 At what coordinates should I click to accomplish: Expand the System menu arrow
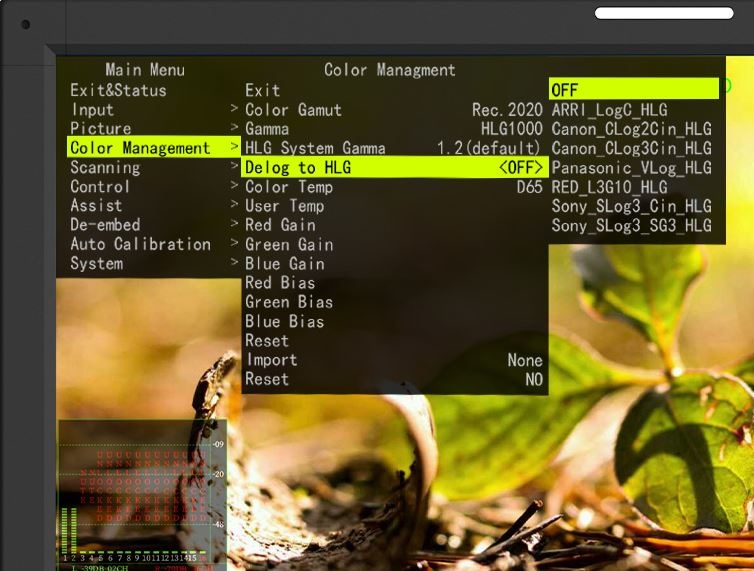pos(234,263)
